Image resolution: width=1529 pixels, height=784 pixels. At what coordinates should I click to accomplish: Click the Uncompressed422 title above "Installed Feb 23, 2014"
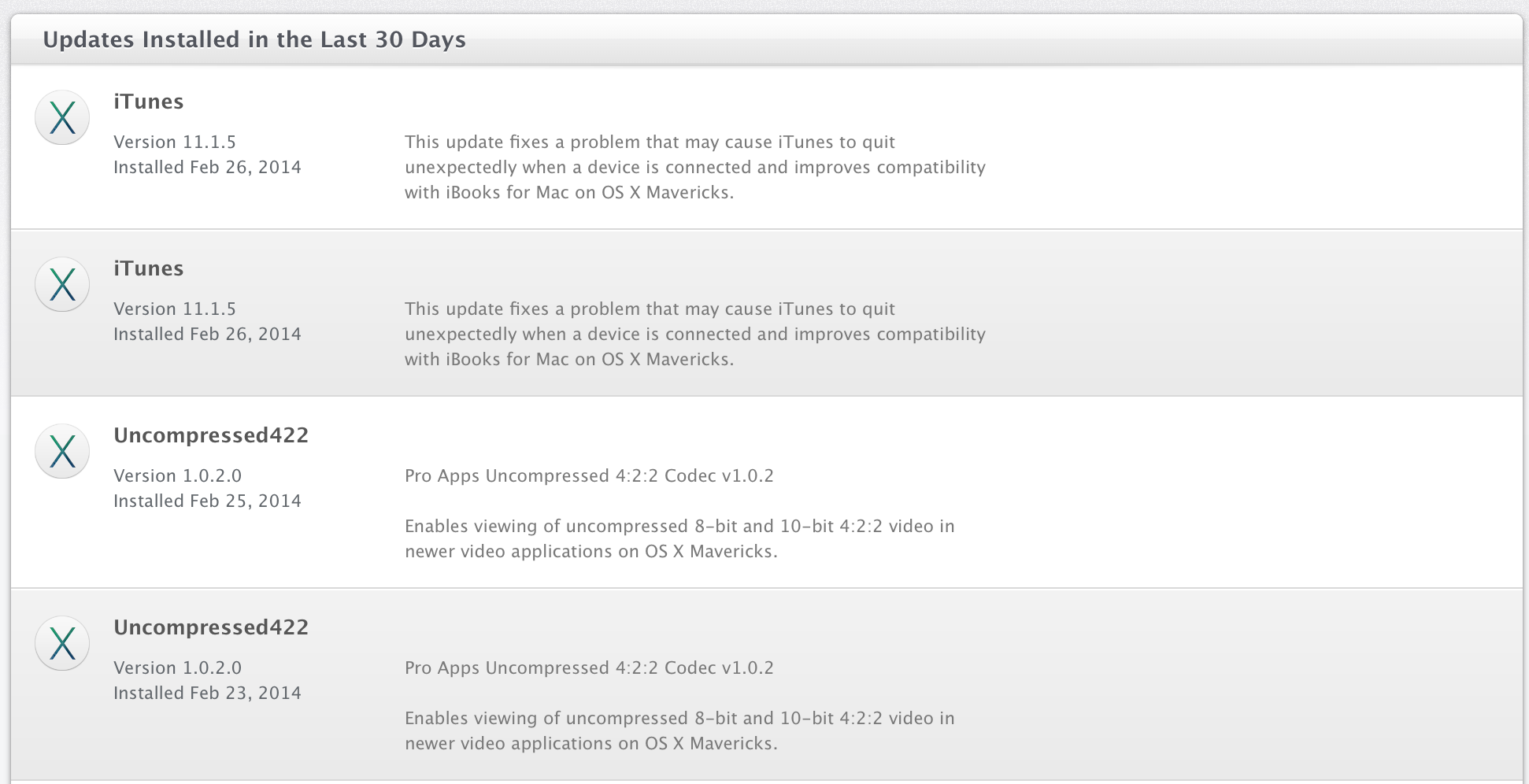(211, 627)
